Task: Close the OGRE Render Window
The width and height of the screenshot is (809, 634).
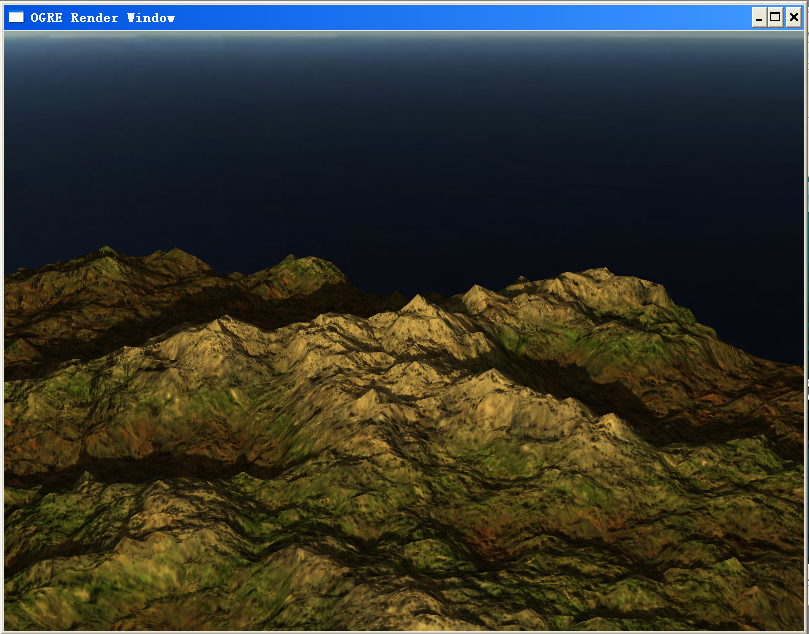Action: (794, 18)
